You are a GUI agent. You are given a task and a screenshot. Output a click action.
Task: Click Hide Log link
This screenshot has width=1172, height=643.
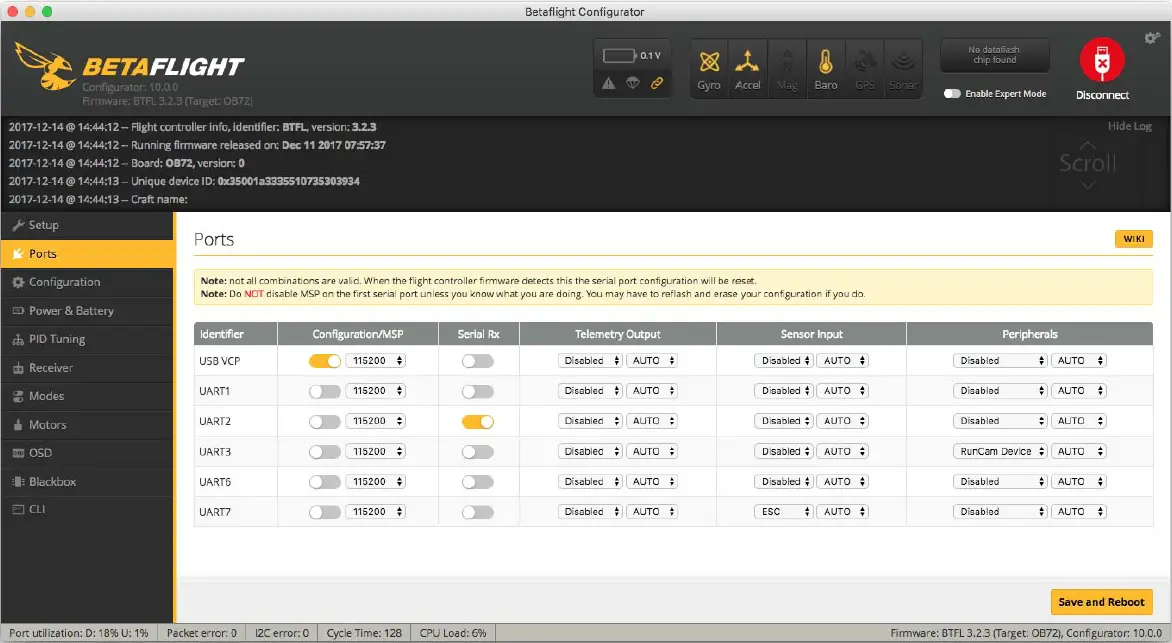pyautogui.click(x=1129, y=126)
